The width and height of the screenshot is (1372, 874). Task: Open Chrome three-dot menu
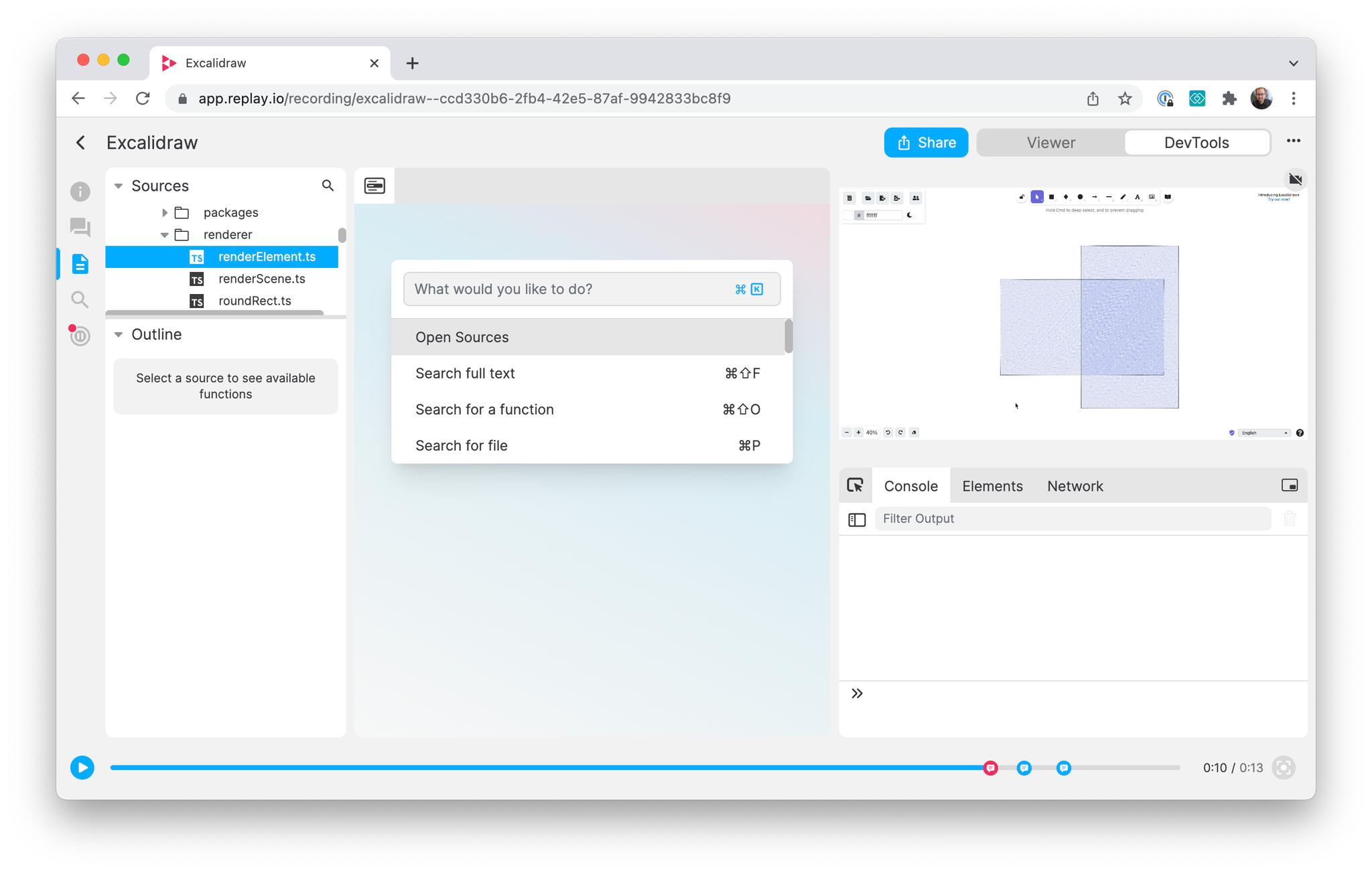(x=1294, y=98)
